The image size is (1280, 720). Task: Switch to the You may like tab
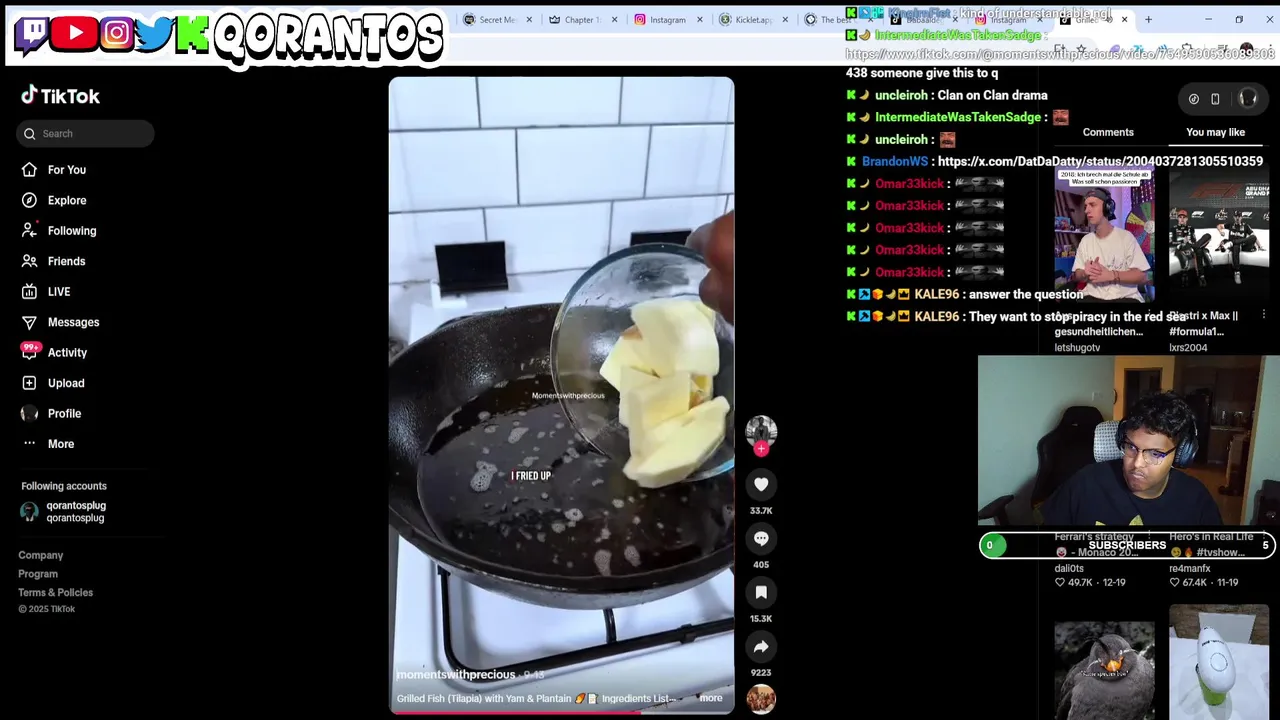(x=1215, y=132)
